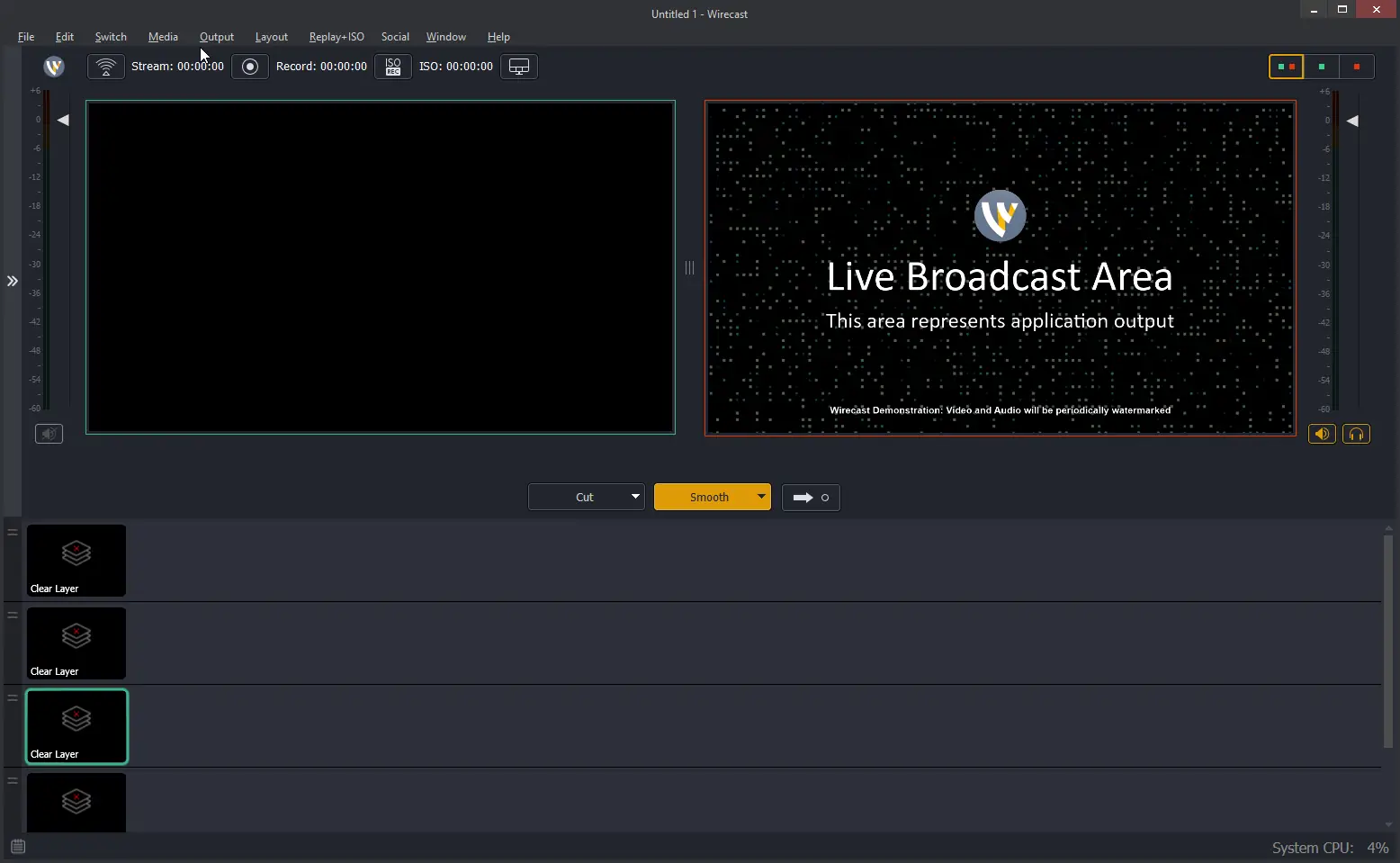Open the File menu
The width and height of the screenshot is (1400, 863).
26,37
